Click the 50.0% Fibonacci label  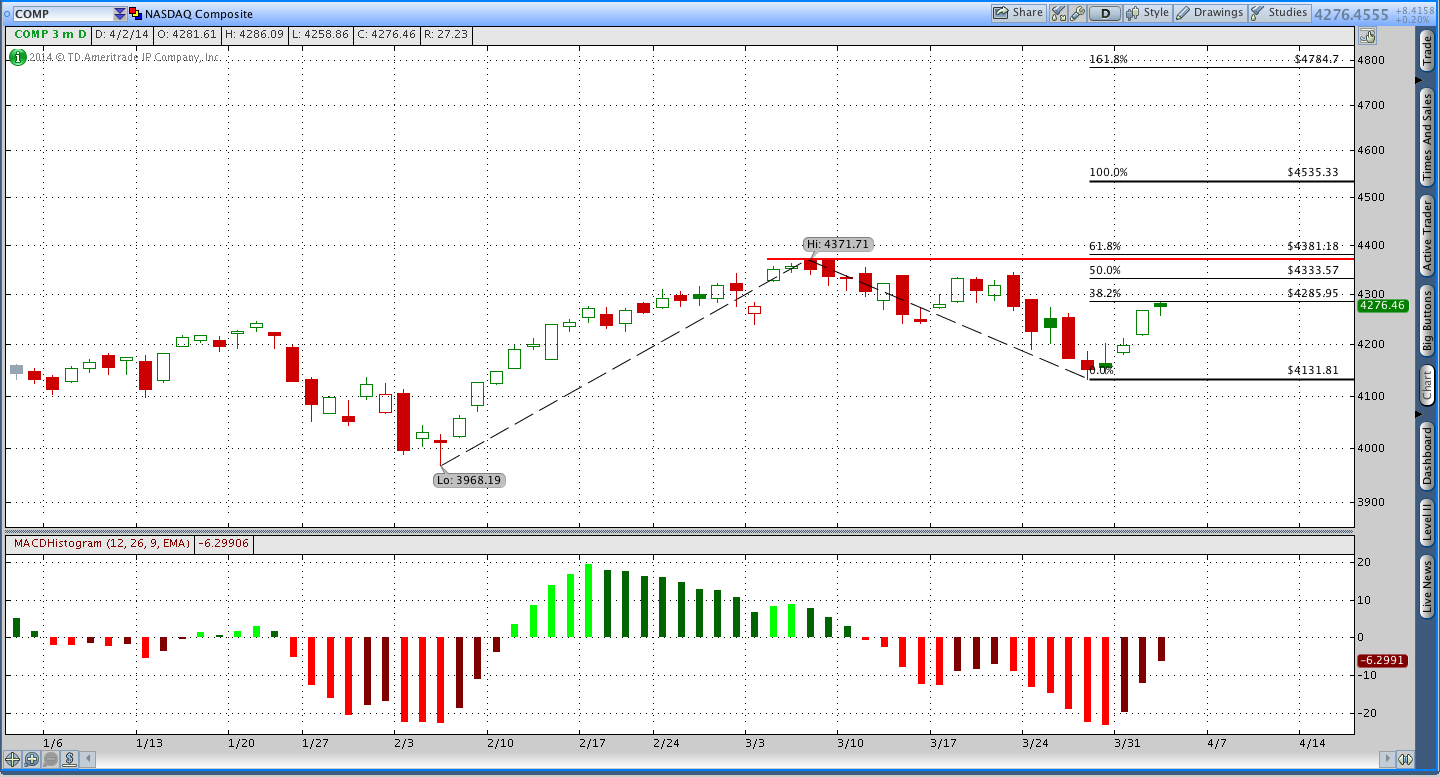[x=1105, y=270]
